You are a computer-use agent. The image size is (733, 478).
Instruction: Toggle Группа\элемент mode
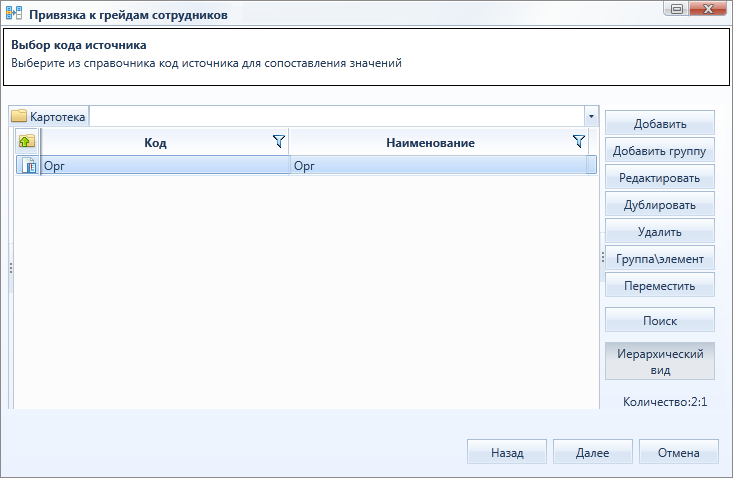(x=660, y=258)
